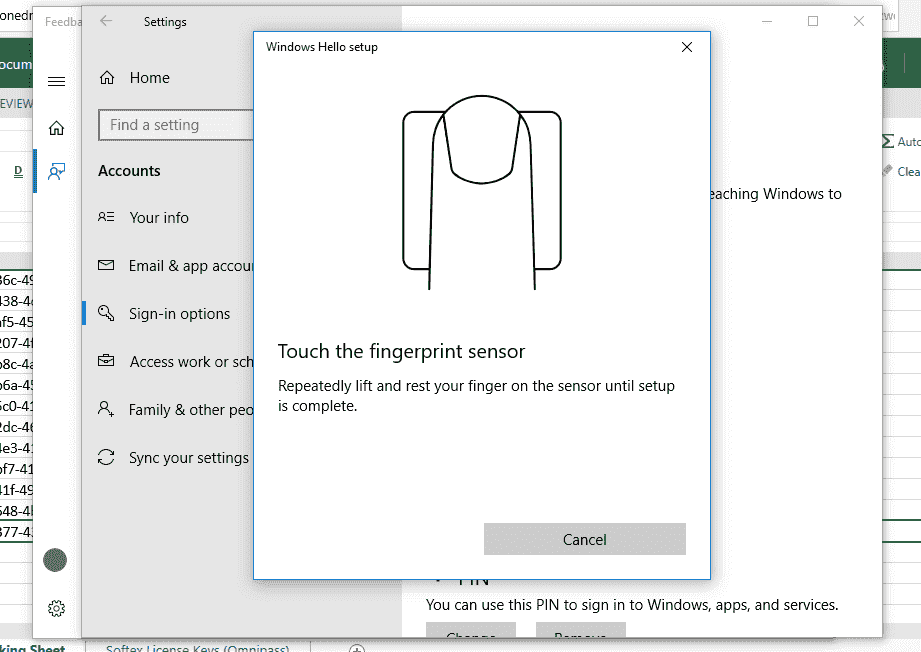The height and width of the screenshot is (652, 921).
Task: Open hamburger menu in Feedback Hub window
Action: click(56, 81)
